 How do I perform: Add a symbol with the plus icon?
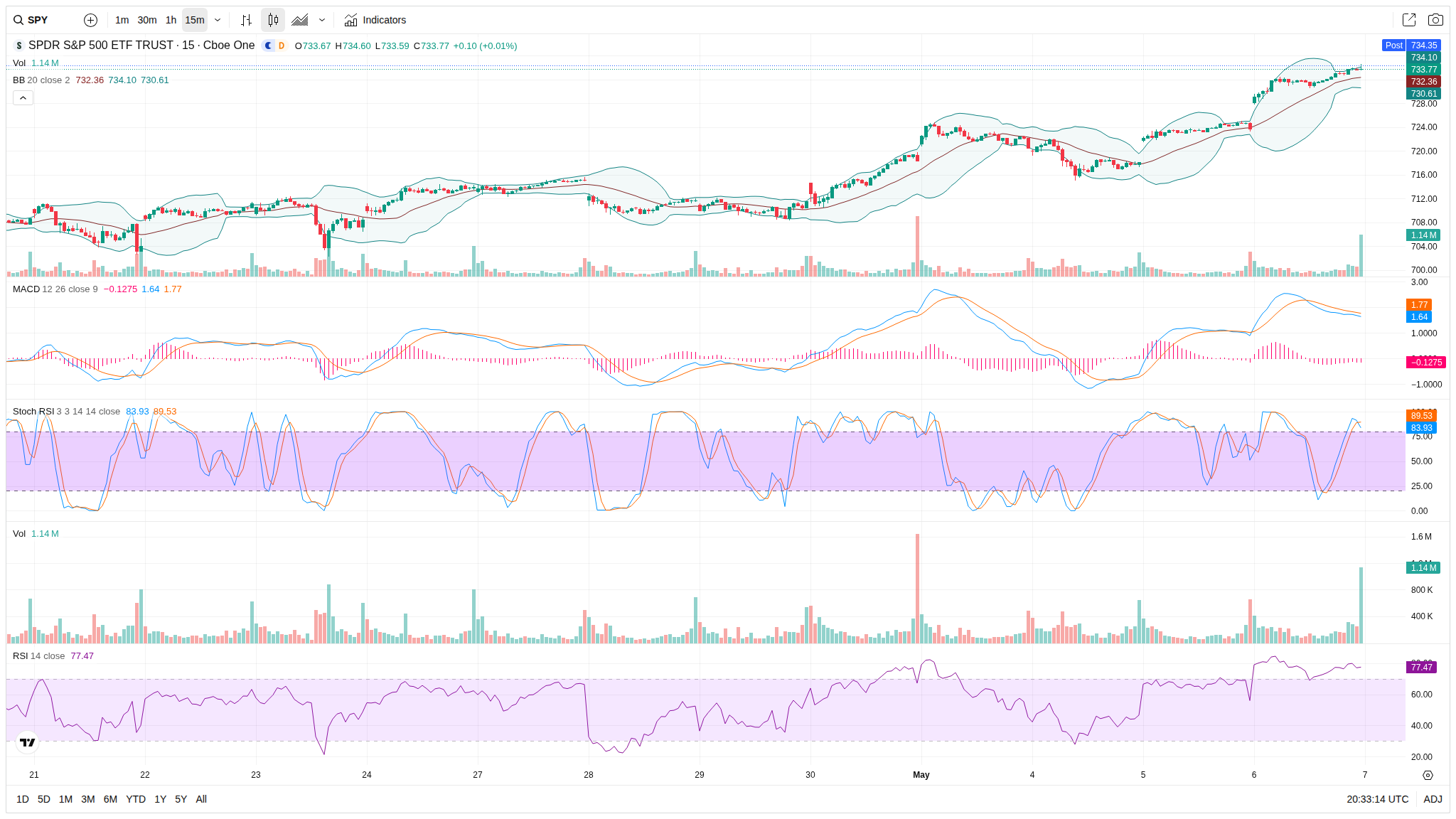(90, 20)
